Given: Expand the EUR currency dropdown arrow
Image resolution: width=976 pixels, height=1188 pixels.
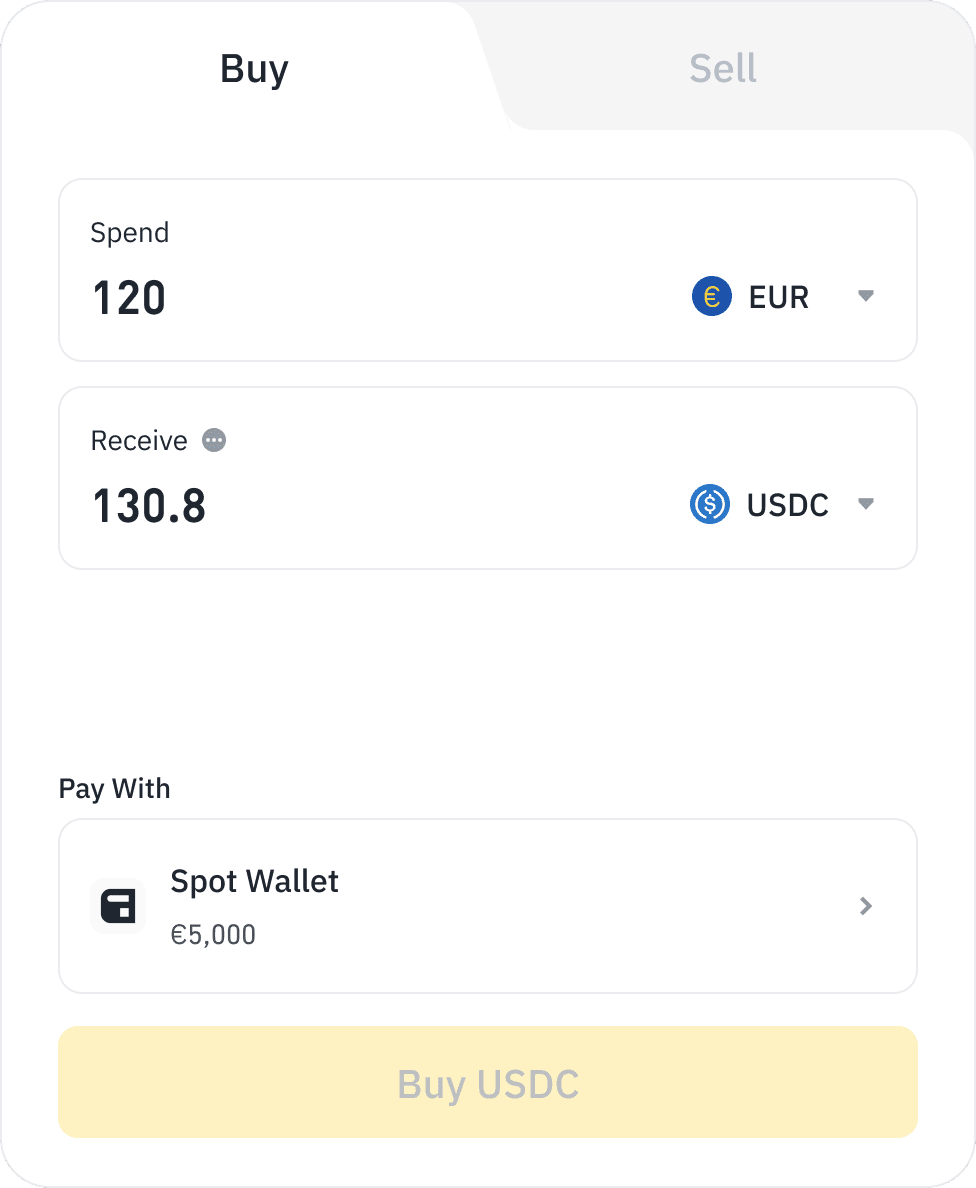Looking at the screenshot, I should [x=866, y=296].
